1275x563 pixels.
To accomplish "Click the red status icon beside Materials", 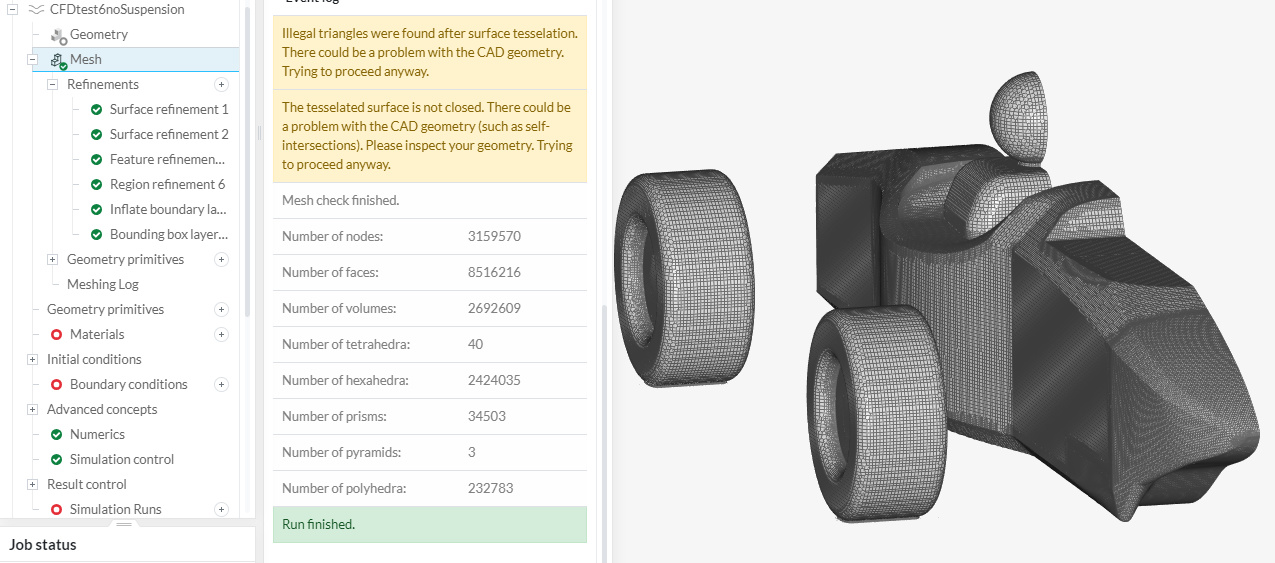I will [x=57, y=335].
